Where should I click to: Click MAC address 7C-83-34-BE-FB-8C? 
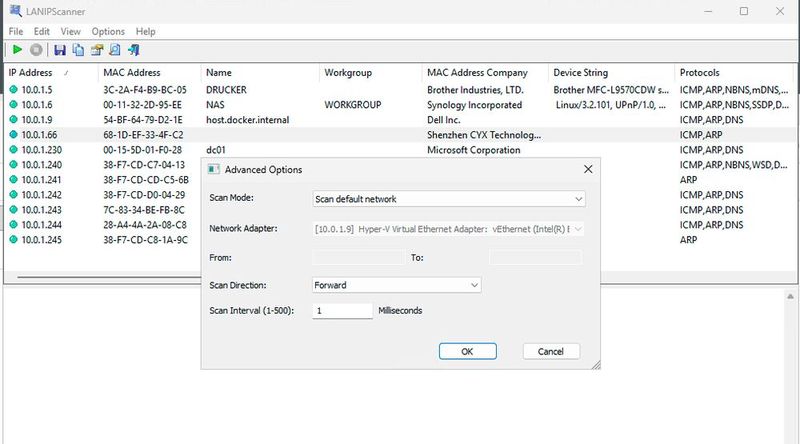point(144,209)
